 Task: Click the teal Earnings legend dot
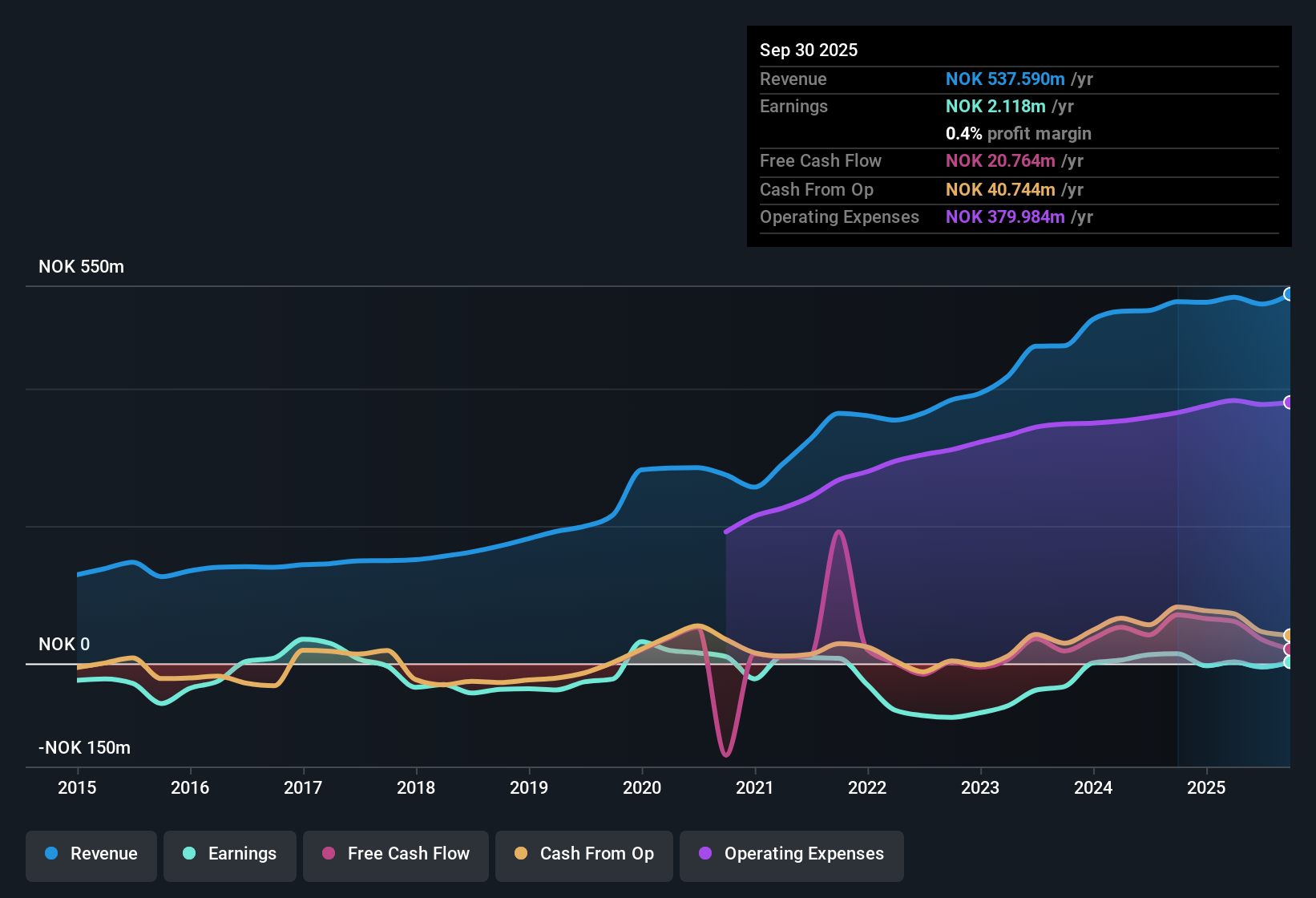(189, 854)
